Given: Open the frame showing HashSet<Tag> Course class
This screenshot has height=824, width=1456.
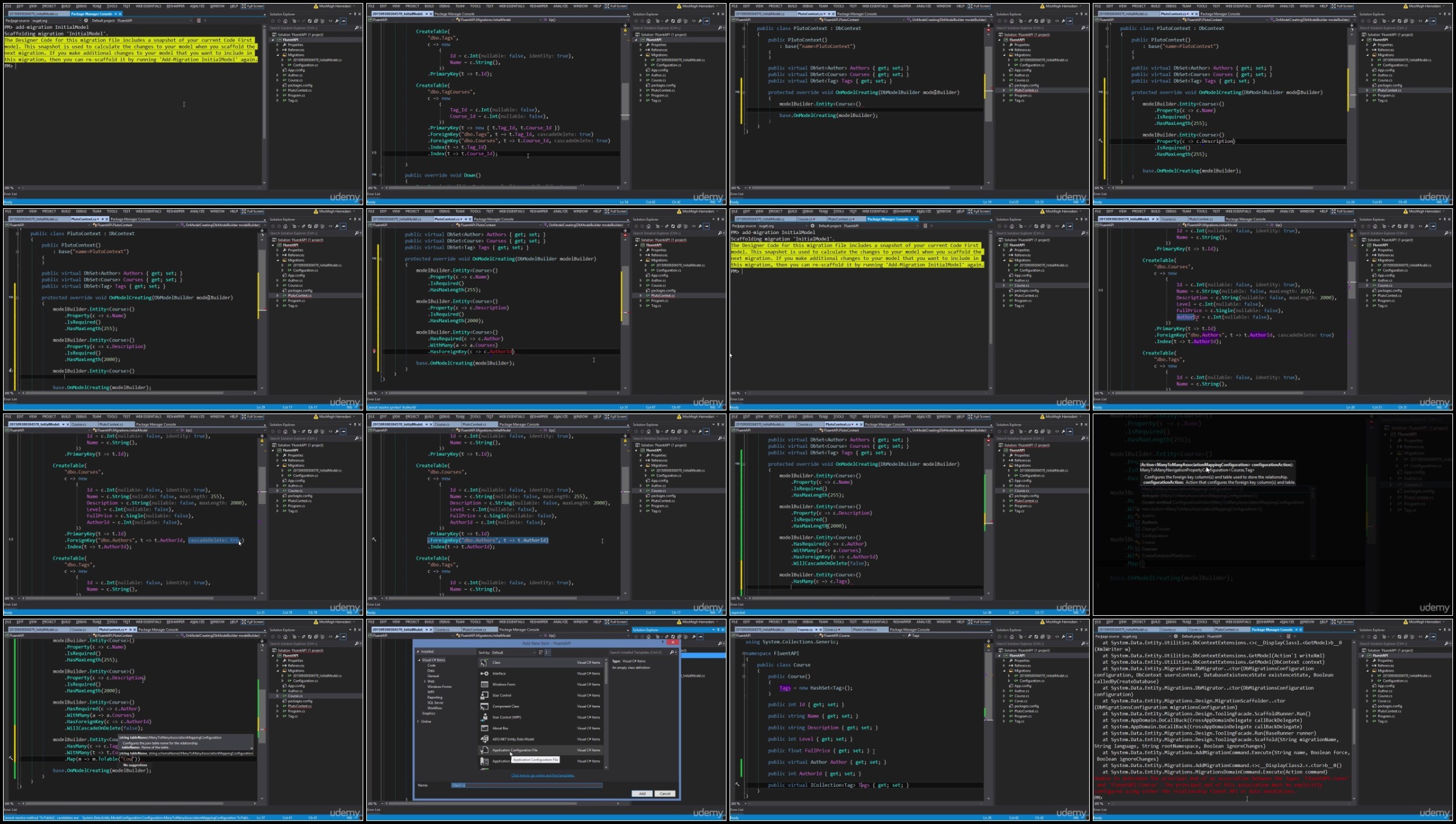Looking at the screenshot, I should point(909,719).
